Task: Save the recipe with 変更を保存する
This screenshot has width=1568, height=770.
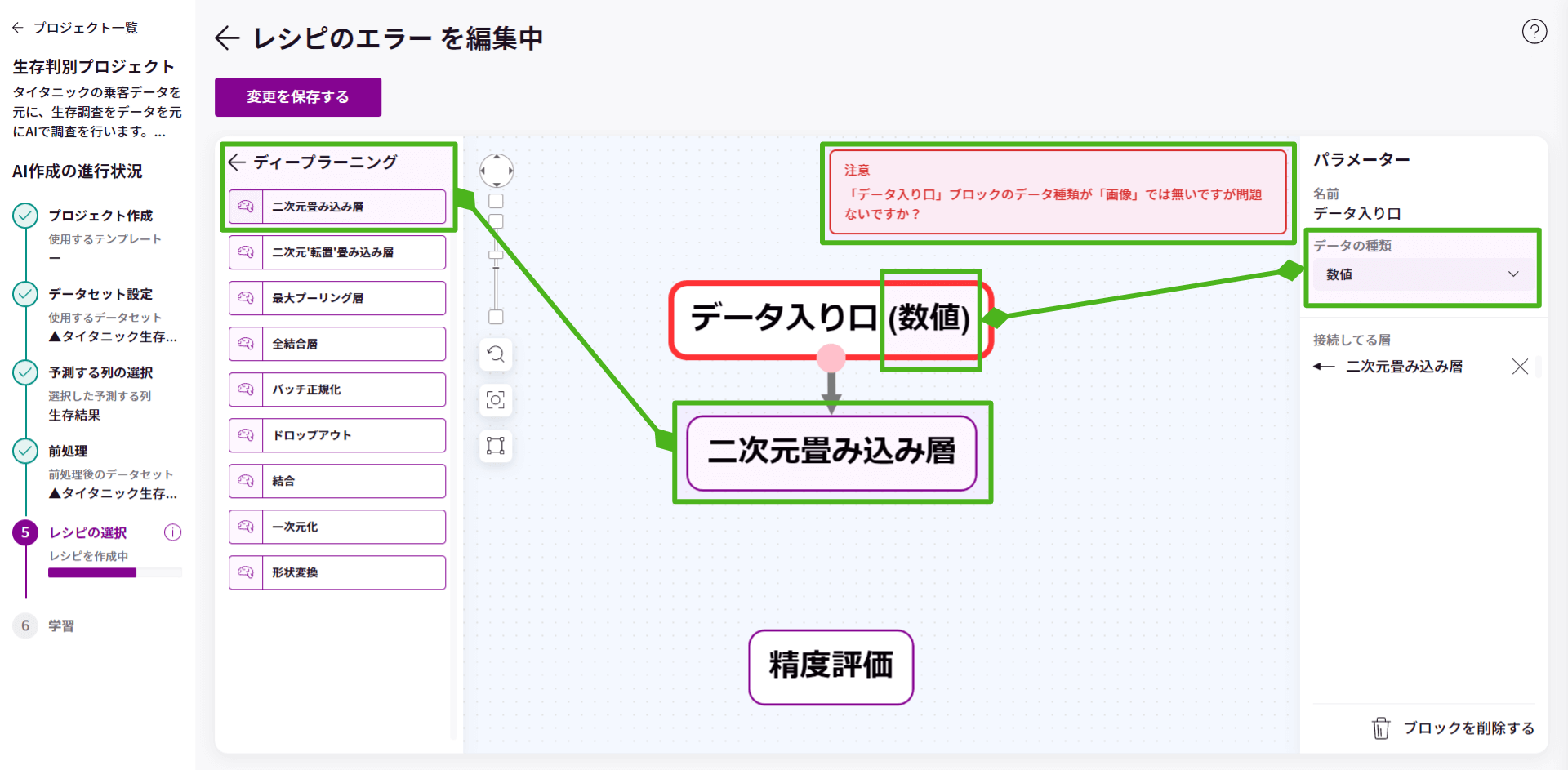Action: [298, 97]
